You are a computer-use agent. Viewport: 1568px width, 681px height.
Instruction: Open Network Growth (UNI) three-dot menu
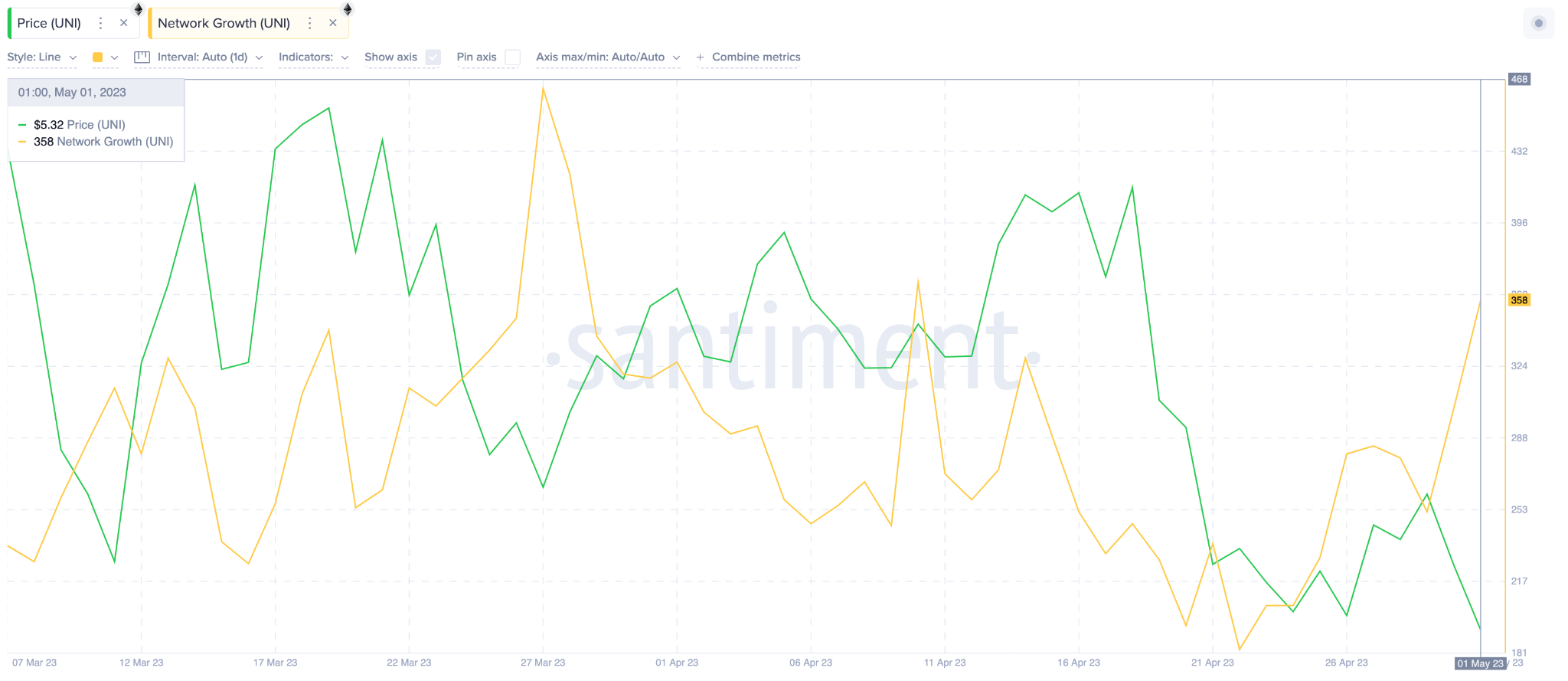(x=310, y=23)
